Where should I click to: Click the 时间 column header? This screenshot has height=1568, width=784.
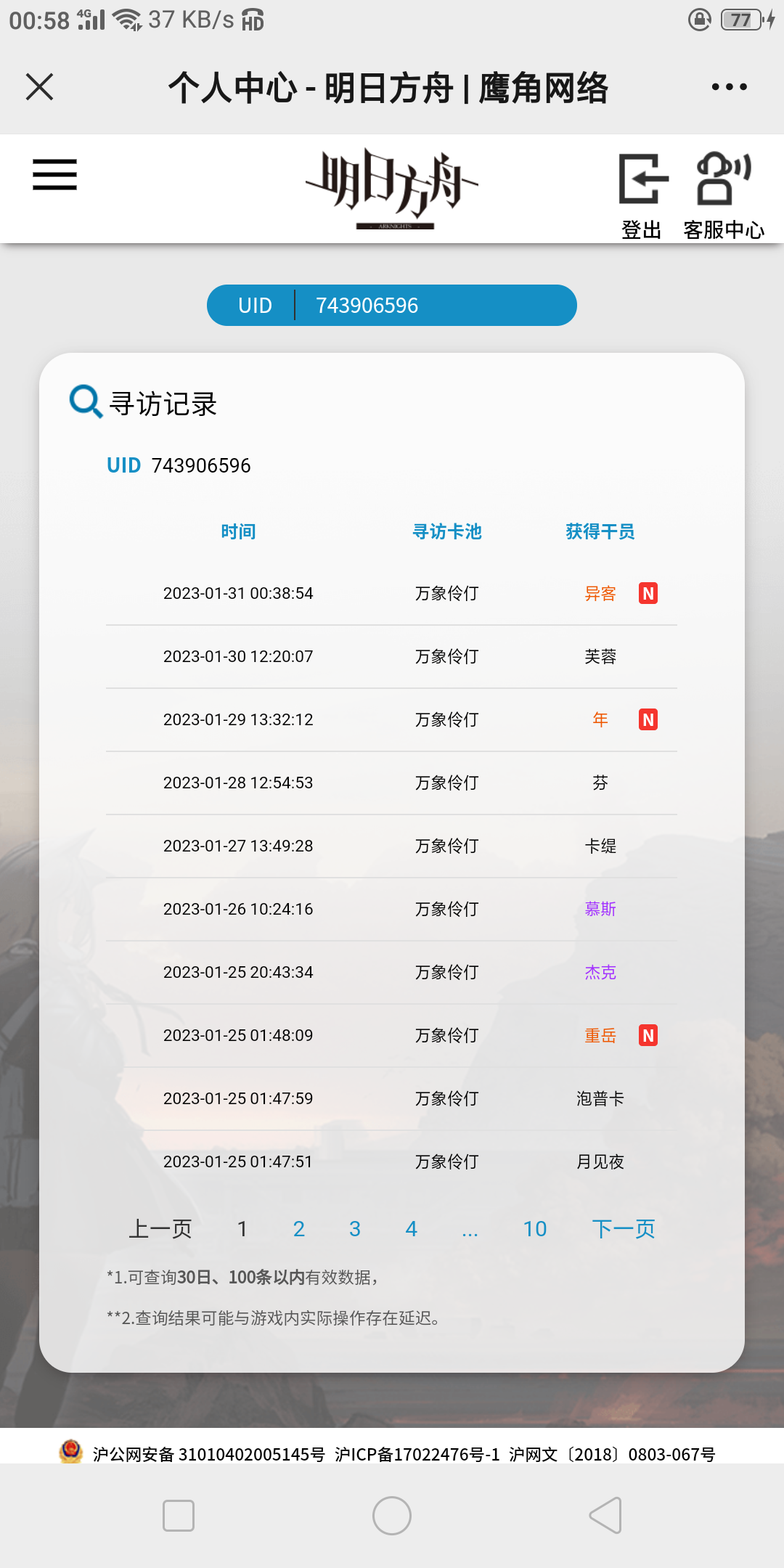tap(238, 532)
